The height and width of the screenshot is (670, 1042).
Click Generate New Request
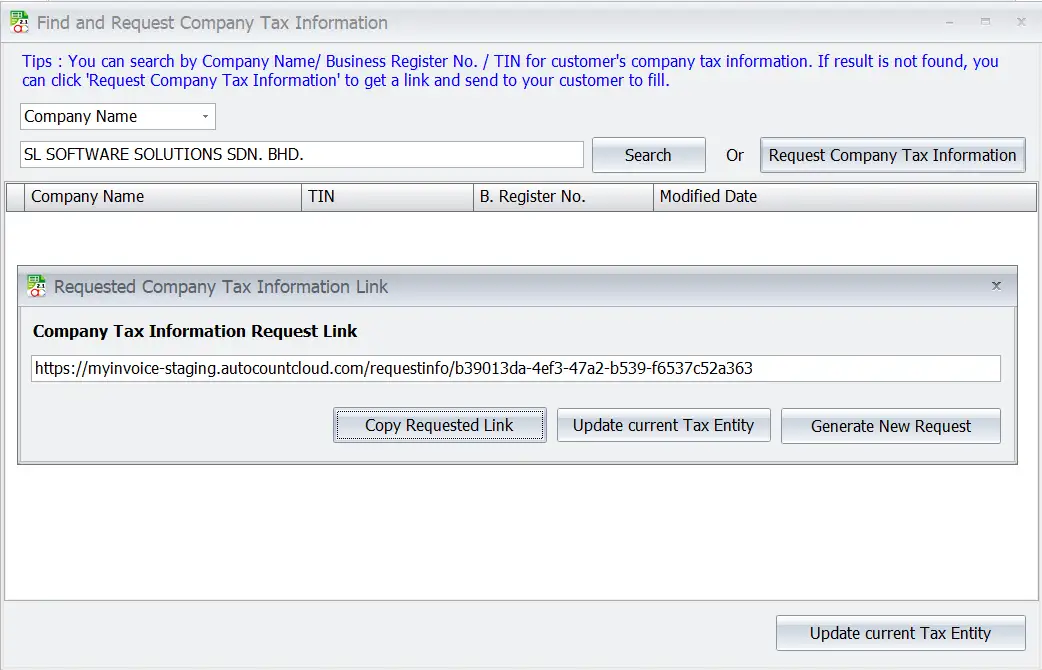889,426
